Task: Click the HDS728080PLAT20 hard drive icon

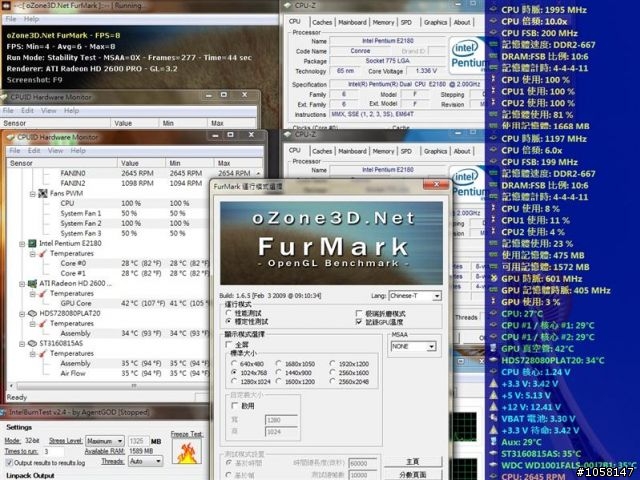Action: (32, 313)
